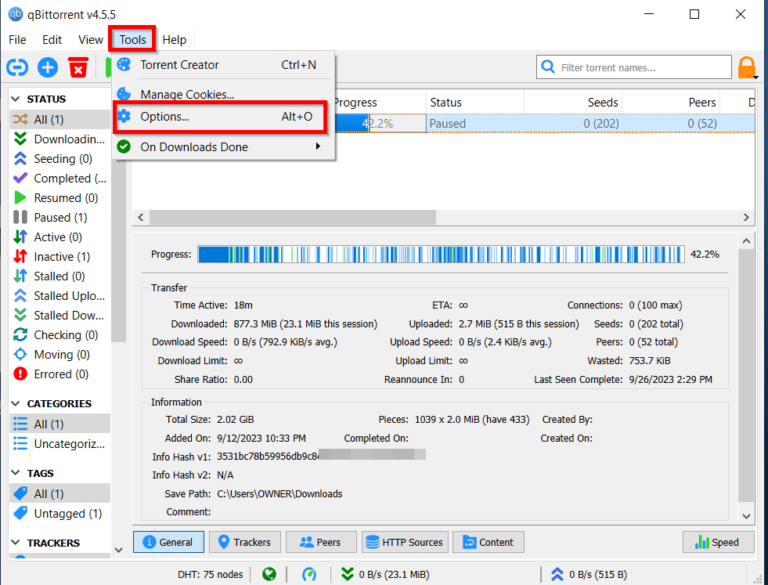Filter by Errored (0) status
The image size is (768, 585).
60,374
